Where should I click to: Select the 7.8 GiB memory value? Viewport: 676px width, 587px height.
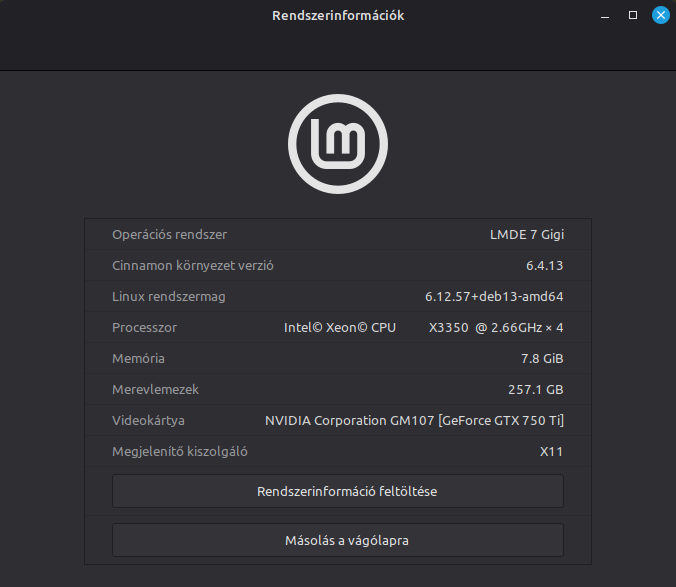[x=542, y=359]
